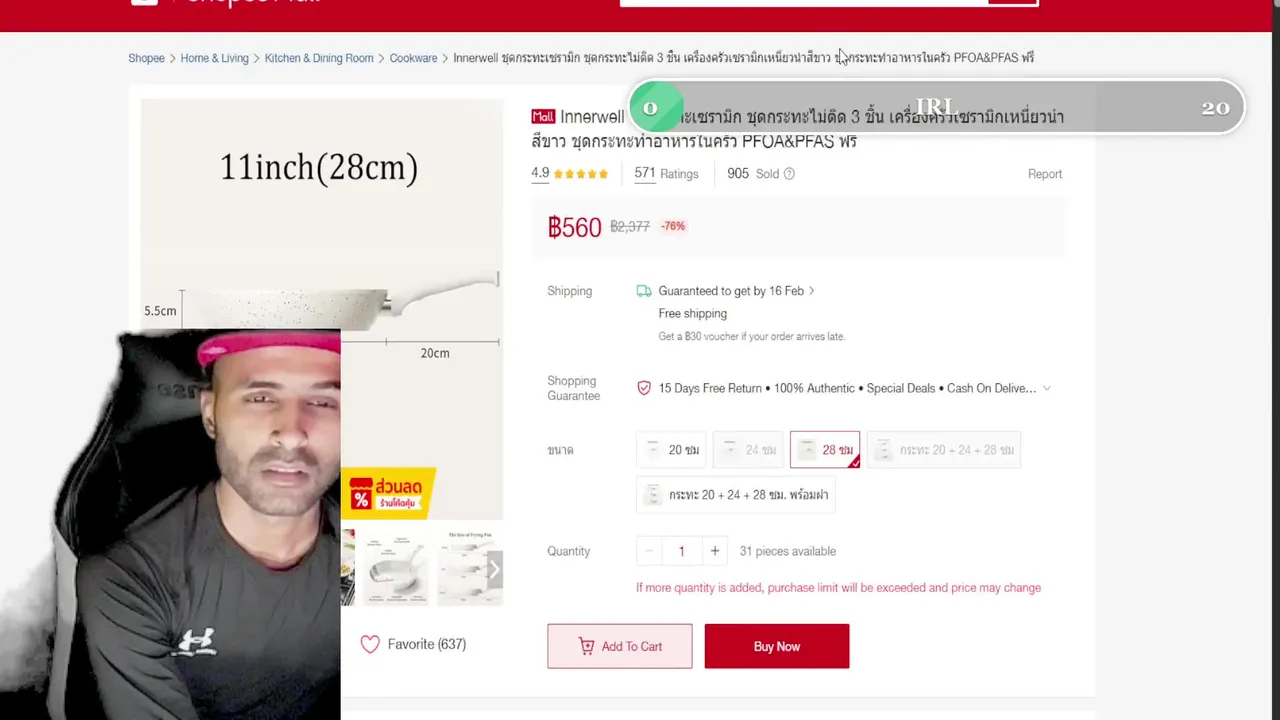Increase quantity with the plus button
Image resolution: width=1280 pixels, height=720 pixels.
click(x=714, y=551)
